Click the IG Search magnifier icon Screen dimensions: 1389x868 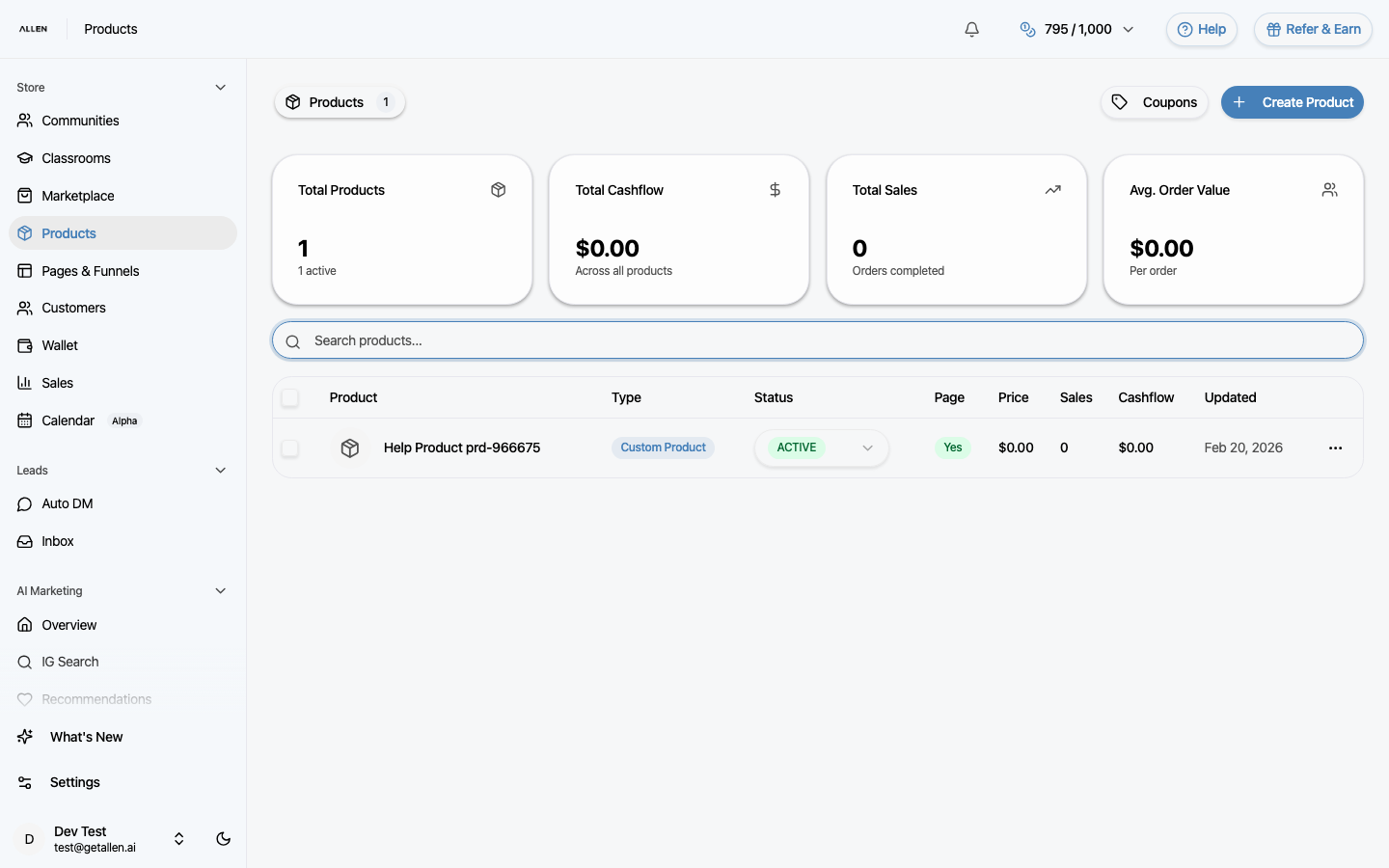tap(24, 662)
